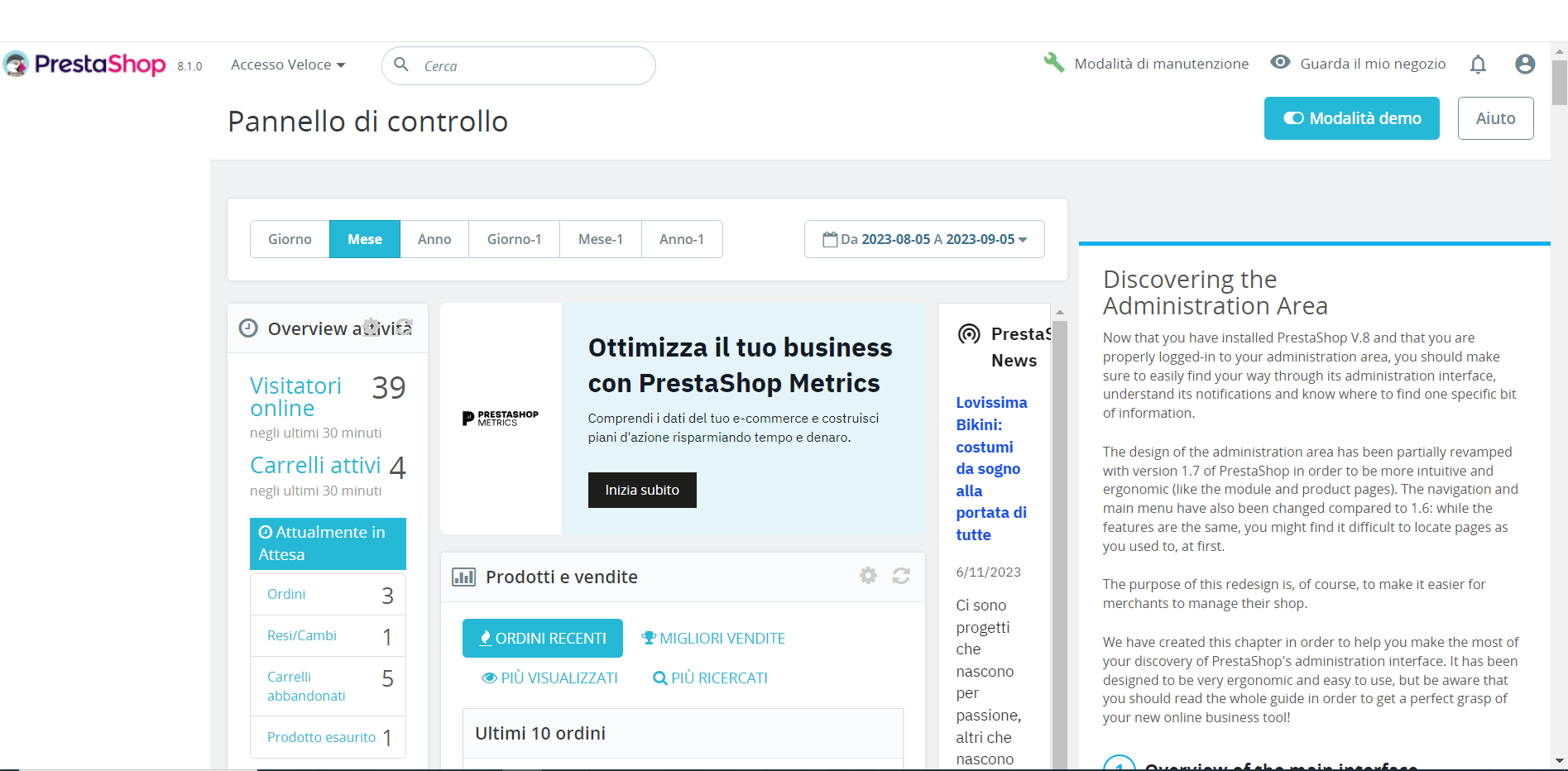
Task: Switch to the ORDINI RECENTI tab
Action: (543, 639)
